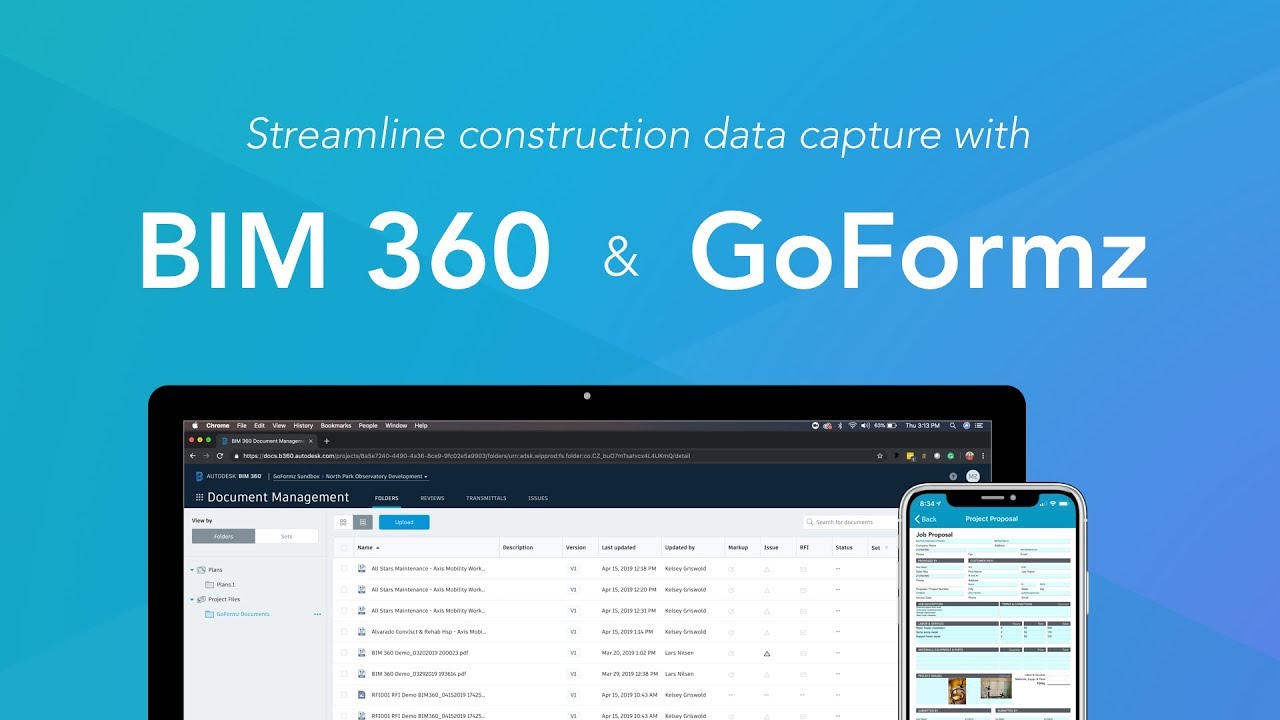The height and width of the screenshot is (720, 1280).
Task: Click the Markup icon for the 12:18 PM row
Action: tap(731, 569)
